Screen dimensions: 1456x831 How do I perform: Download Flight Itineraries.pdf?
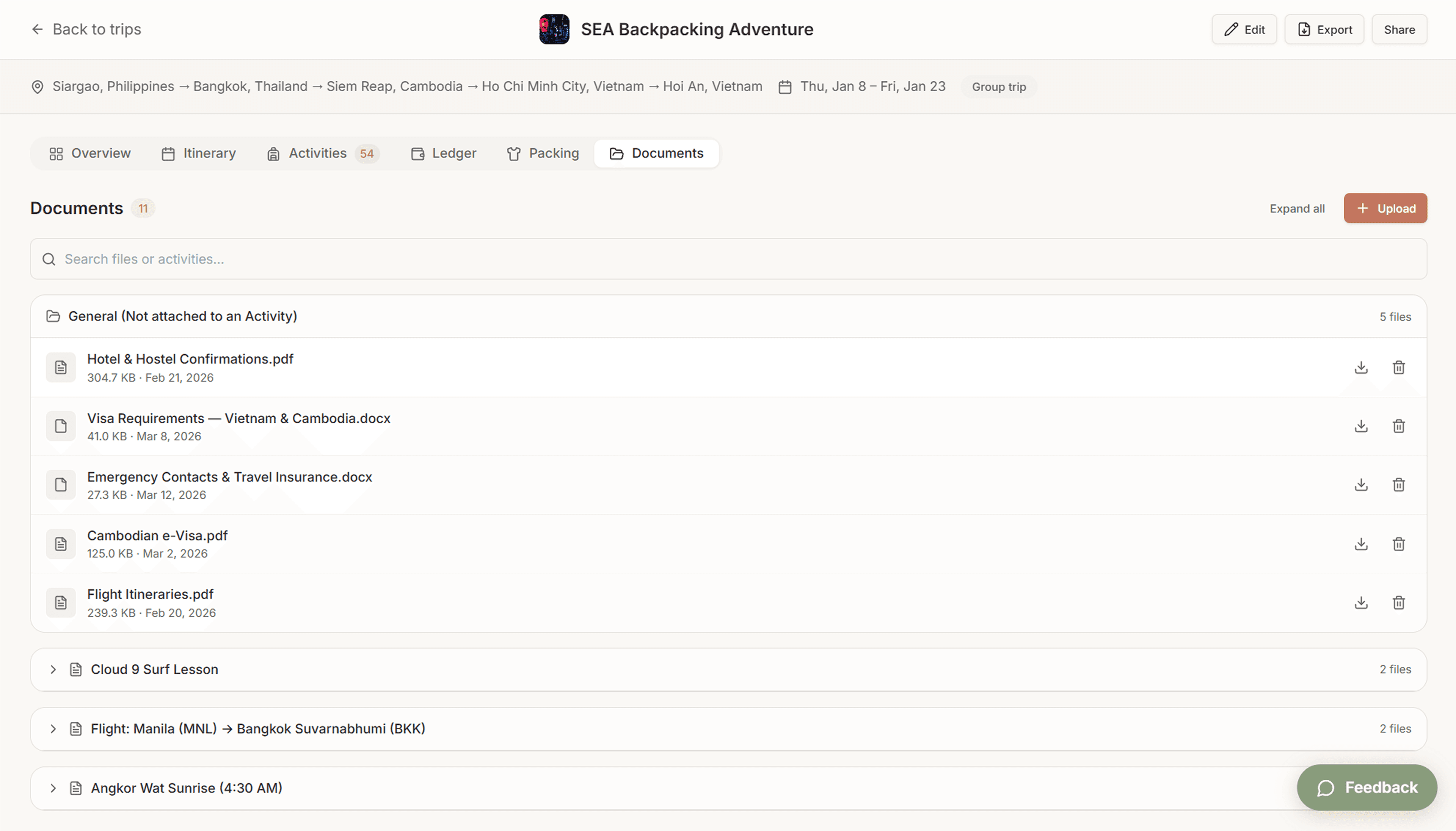(x=1361, y=603)
